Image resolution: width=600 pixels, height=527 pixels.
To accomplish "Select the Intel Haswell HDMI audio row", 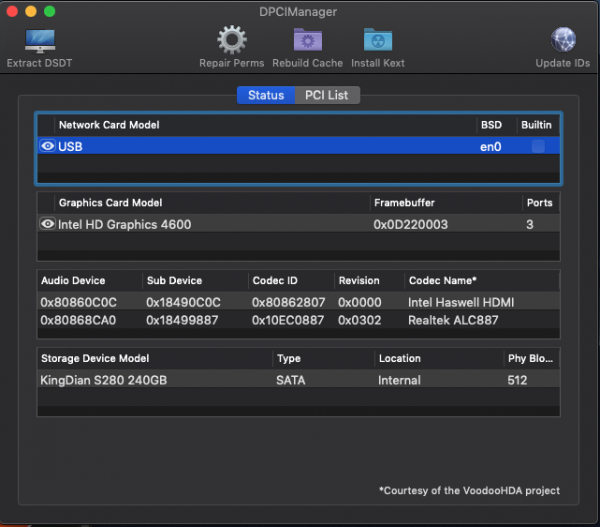I will [x=298, y=301].
